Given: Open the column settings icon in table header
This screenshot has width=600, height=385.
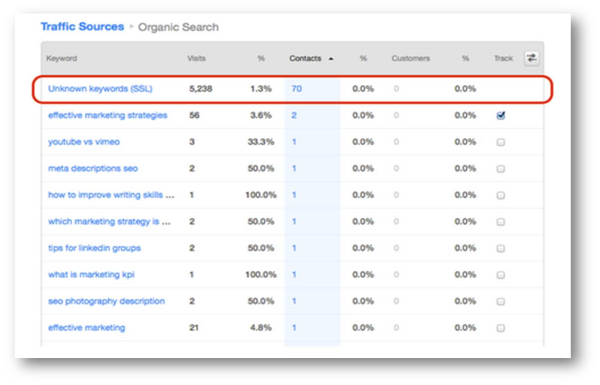Looking at the screenshot, I should click(532, 58).
